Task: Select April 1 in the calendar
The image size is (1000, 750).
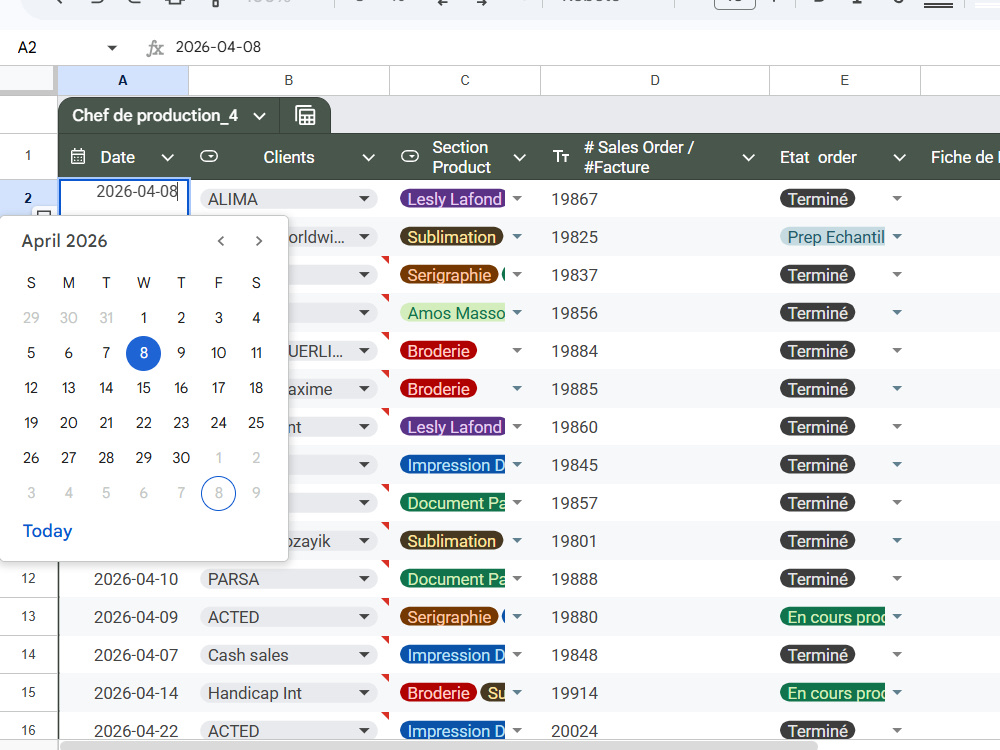Action: [x=143, y=318]
